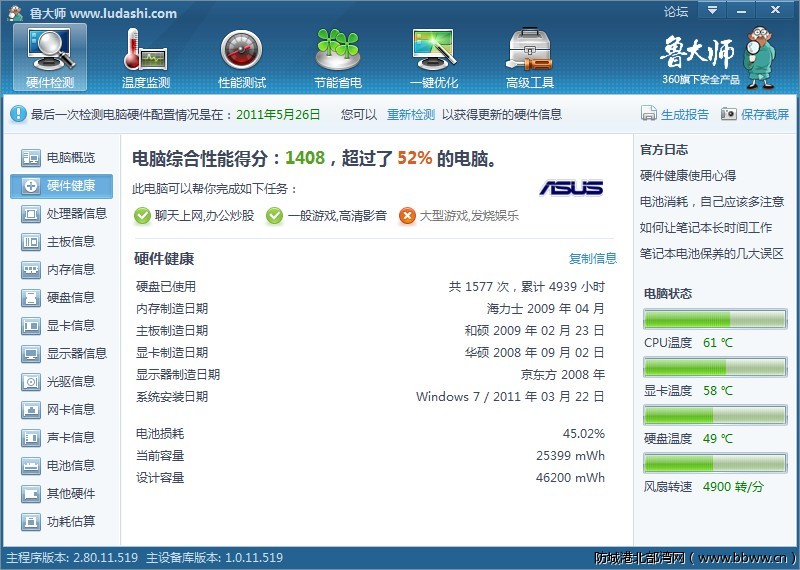The image size is (800, 570).
Task: Open the 硬件健康使用心得 article
Action: click(688, 176)
